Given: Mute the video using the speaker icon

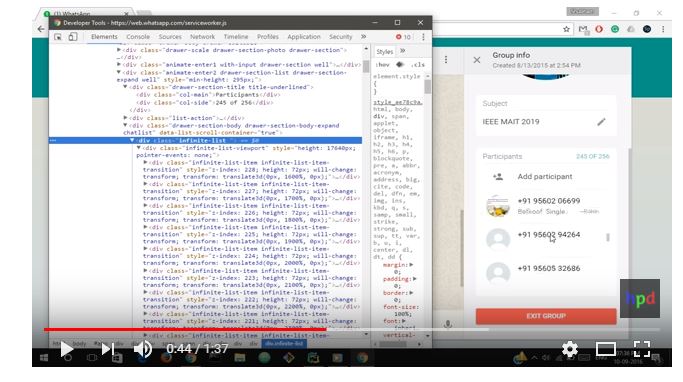Looking at the screenshot, I should click(142, 349).
